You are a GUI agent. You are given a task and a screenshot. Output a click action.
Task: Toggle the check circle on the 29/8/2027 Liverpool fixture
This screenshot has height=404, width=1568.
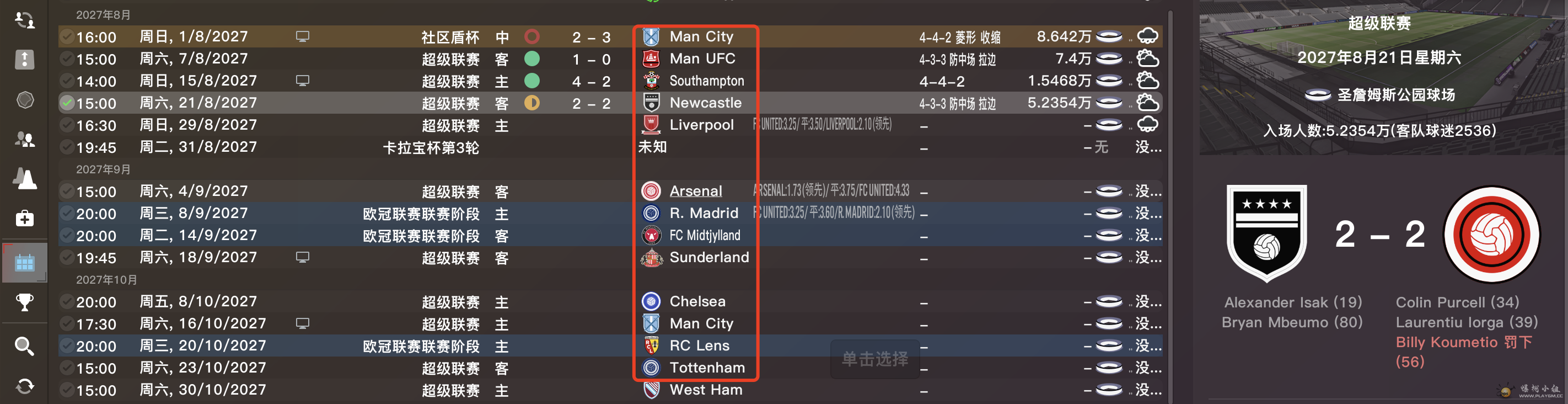point(67,125)
